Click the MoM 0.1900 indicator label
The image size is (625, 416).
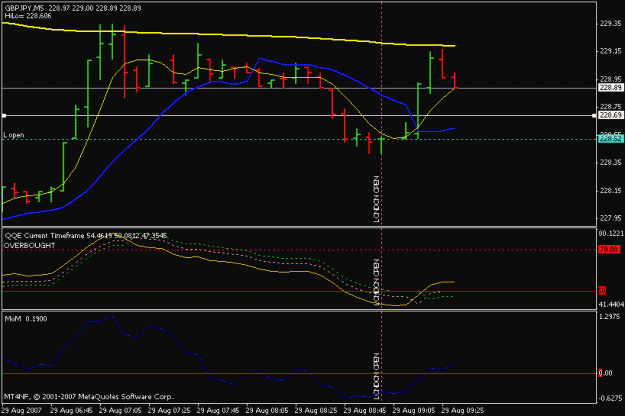(26, 319)
